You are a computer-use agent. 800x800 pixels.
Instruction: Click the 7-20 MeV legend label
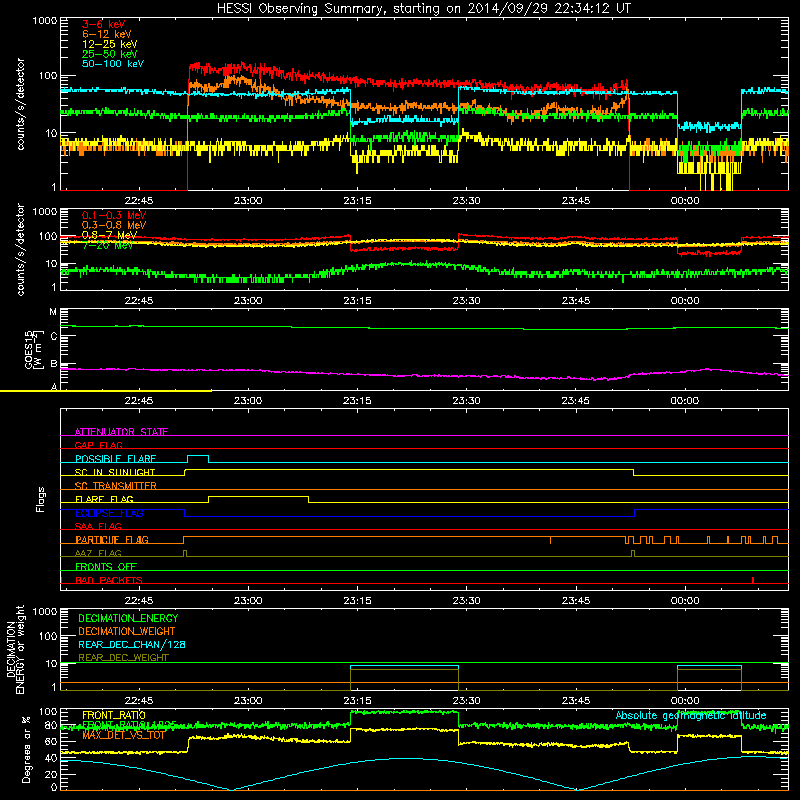[x=107, y=245]
